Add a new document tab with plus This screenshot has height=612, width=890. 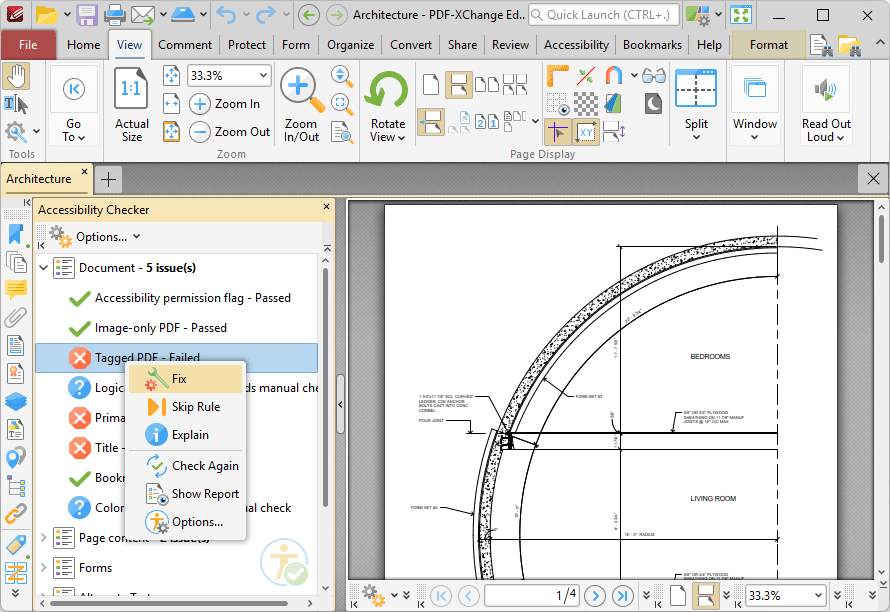pos(108,180)
